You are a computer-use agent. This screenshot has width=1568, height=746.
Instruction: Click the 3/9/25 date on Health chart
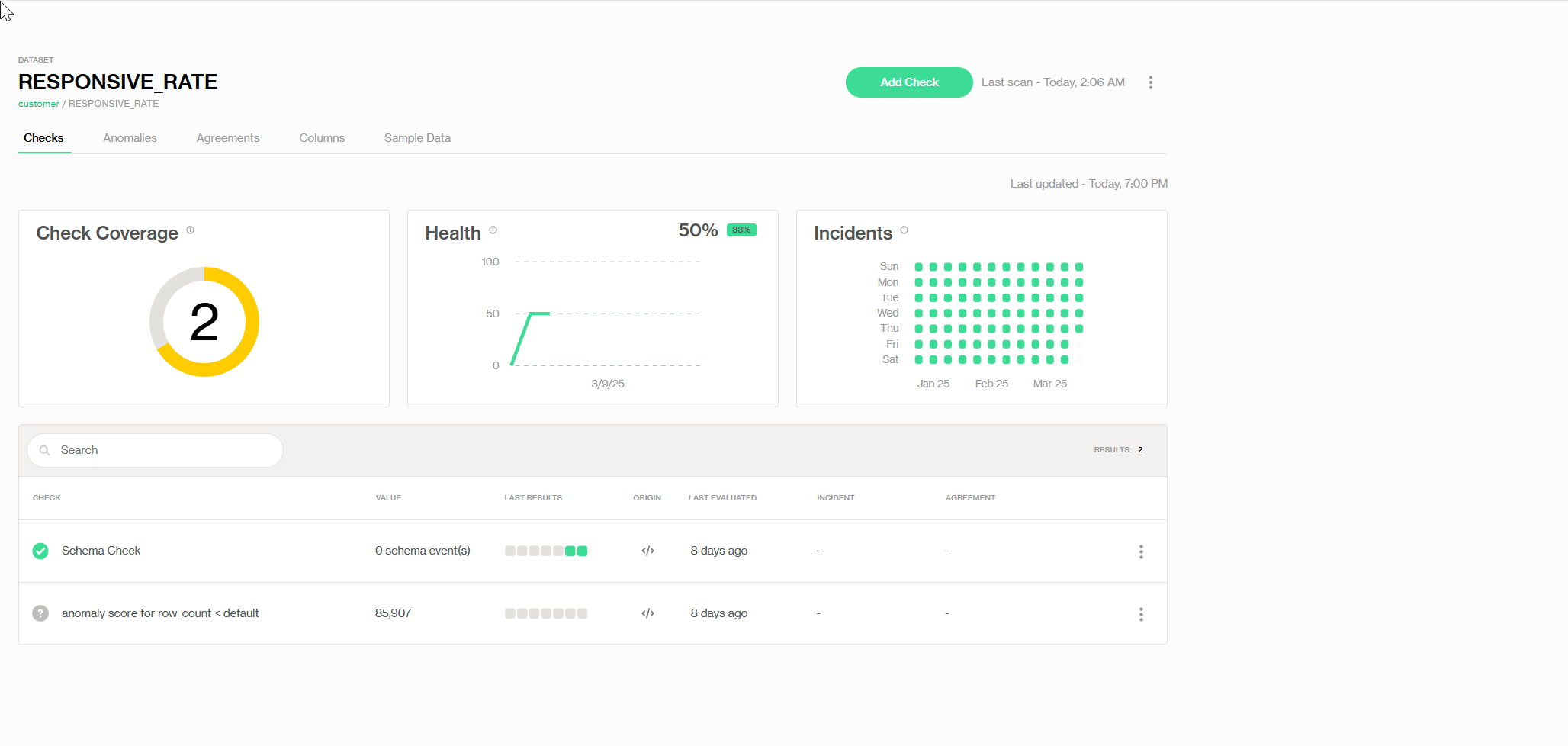coord(608,384)
